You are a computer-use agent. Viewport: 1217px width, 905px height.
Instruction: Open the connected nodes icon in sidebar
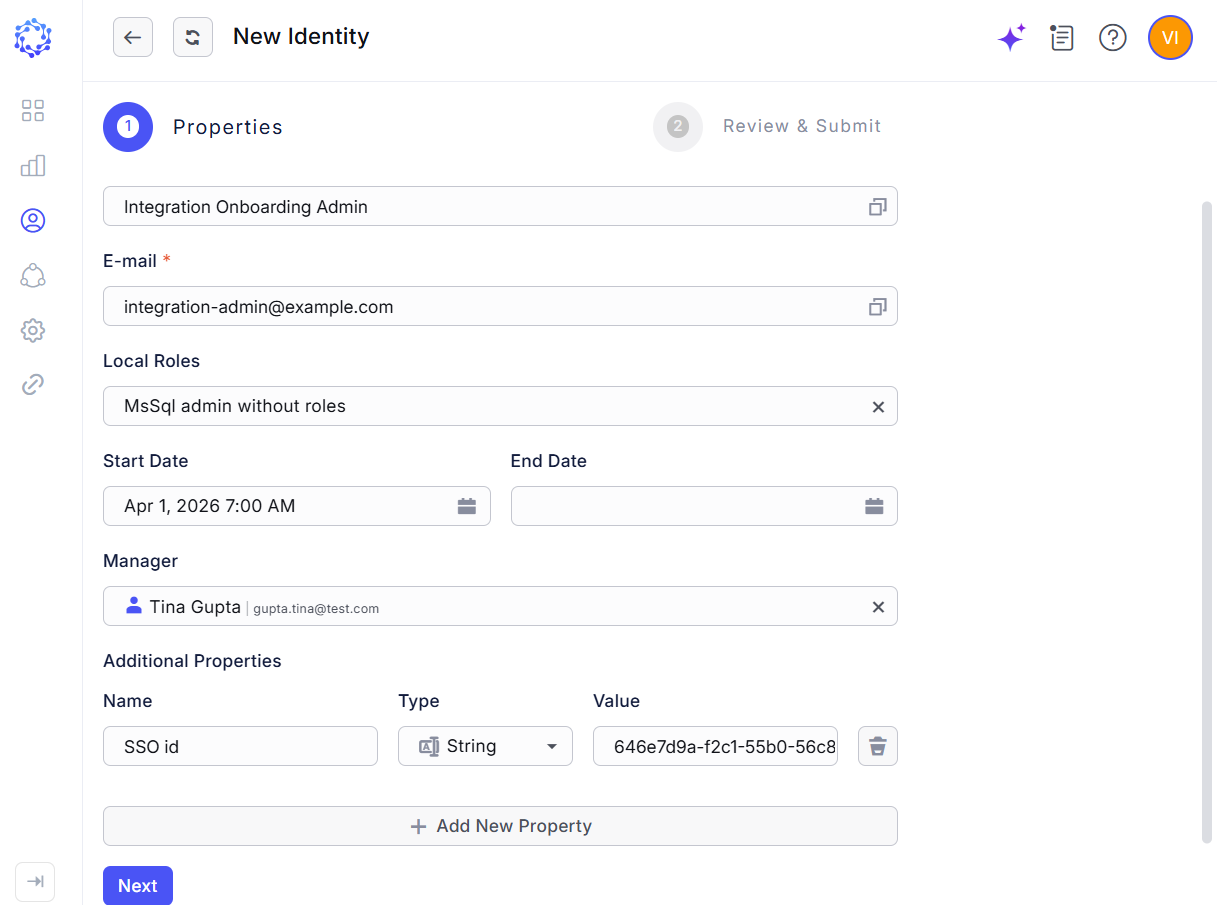pos(33,276)
